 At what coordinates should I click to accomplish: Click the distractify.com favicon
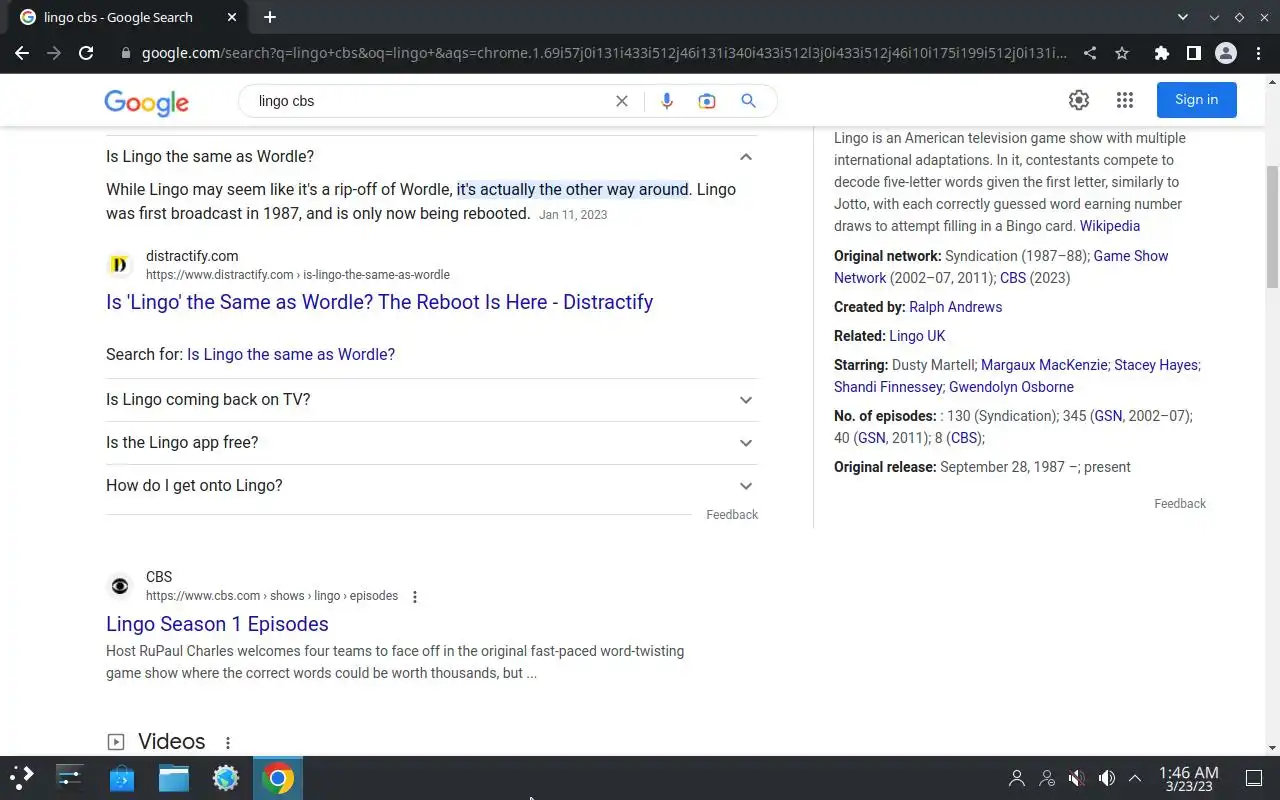(119, 265)
